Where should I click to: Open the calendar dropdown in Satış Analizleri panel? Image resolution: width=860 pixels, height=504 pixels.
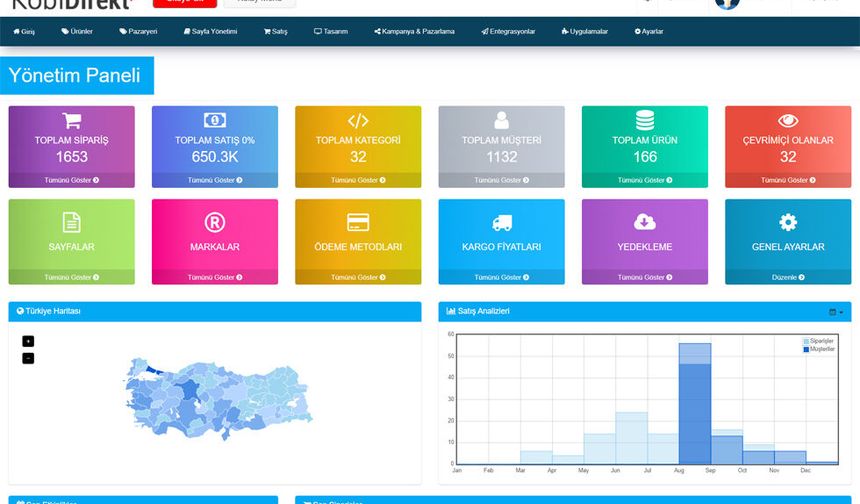(x=836, y=312)
